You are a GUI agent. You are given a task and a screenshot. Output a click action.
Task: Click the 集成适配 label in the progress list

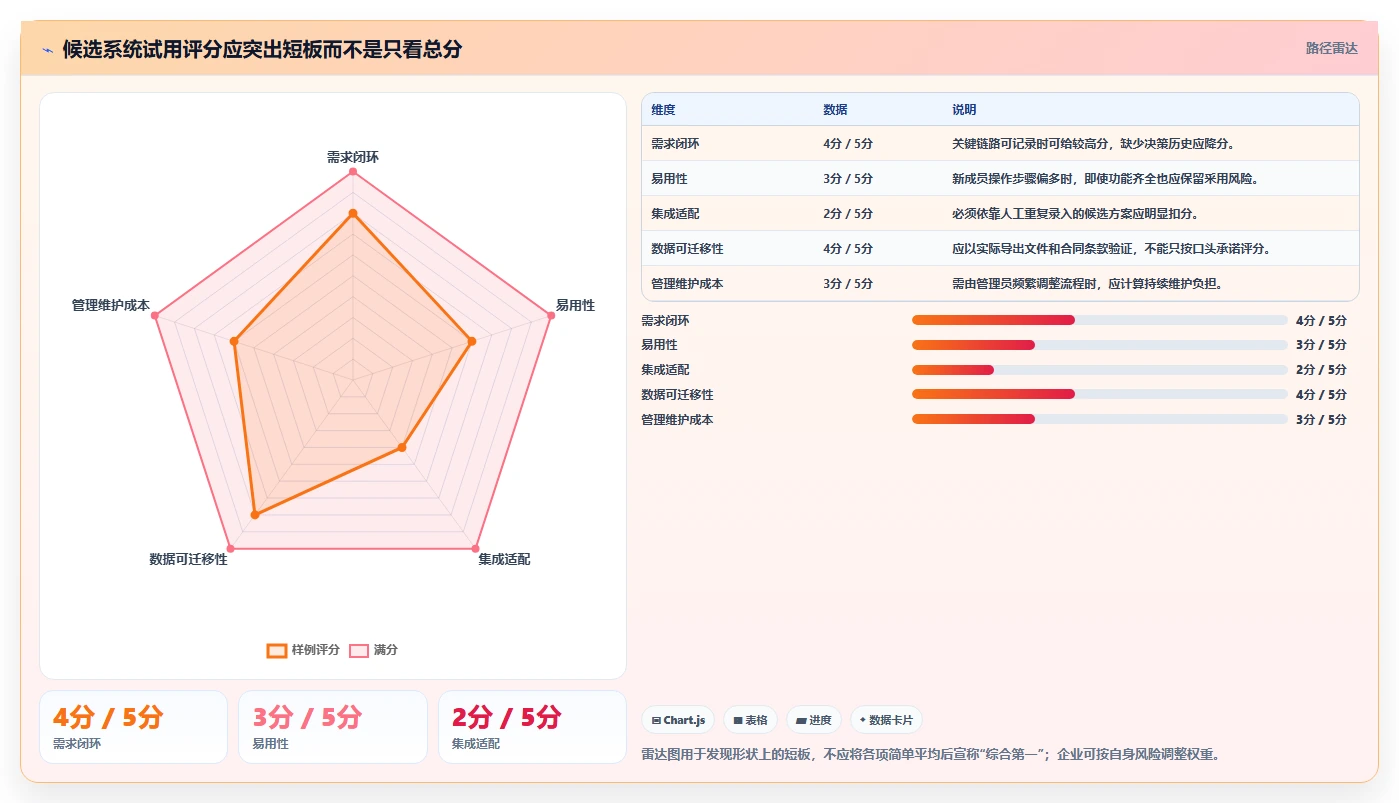pos(665,370)
